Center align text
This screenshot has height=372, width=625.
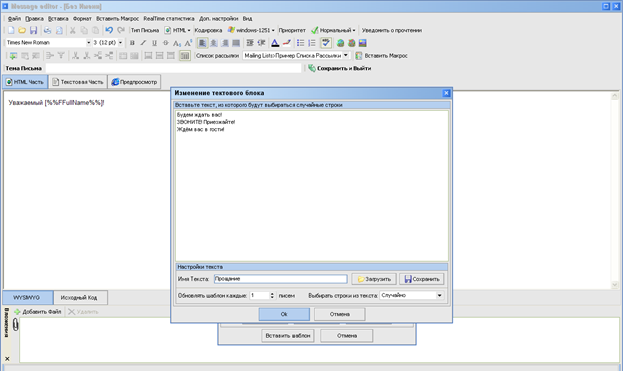214,43
